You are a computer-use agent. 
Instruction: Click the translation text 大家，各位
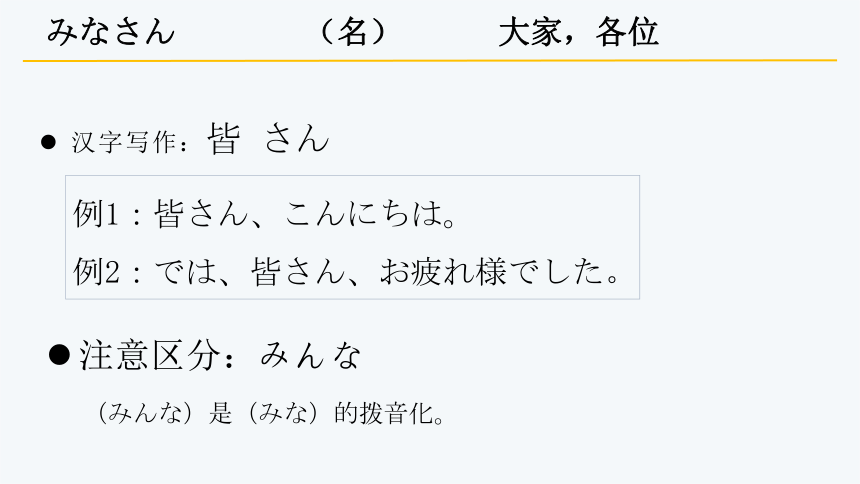point(579,32)
